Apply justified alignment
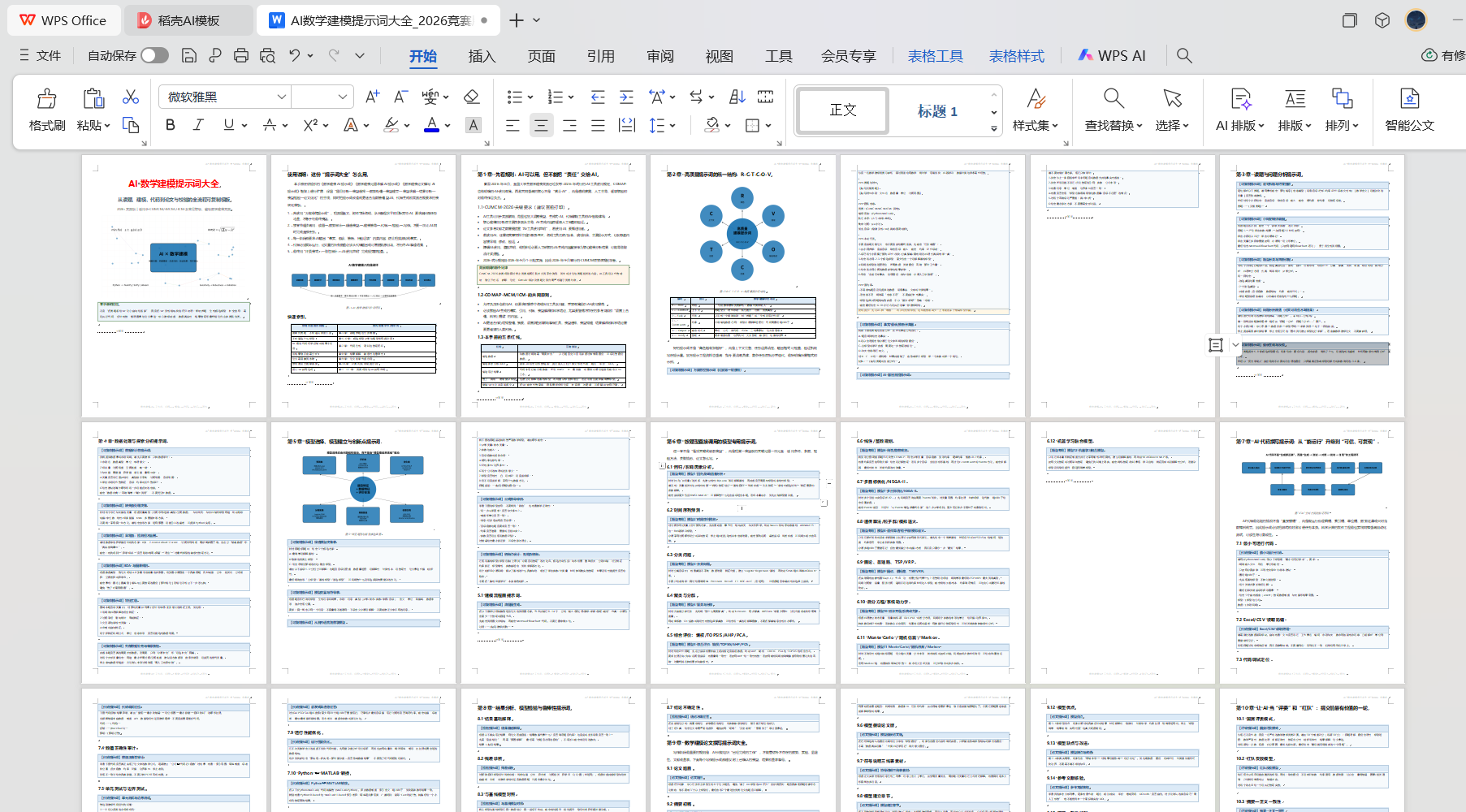The width and height of the screenshot is (1466, 812). click(x=598, y=125)
